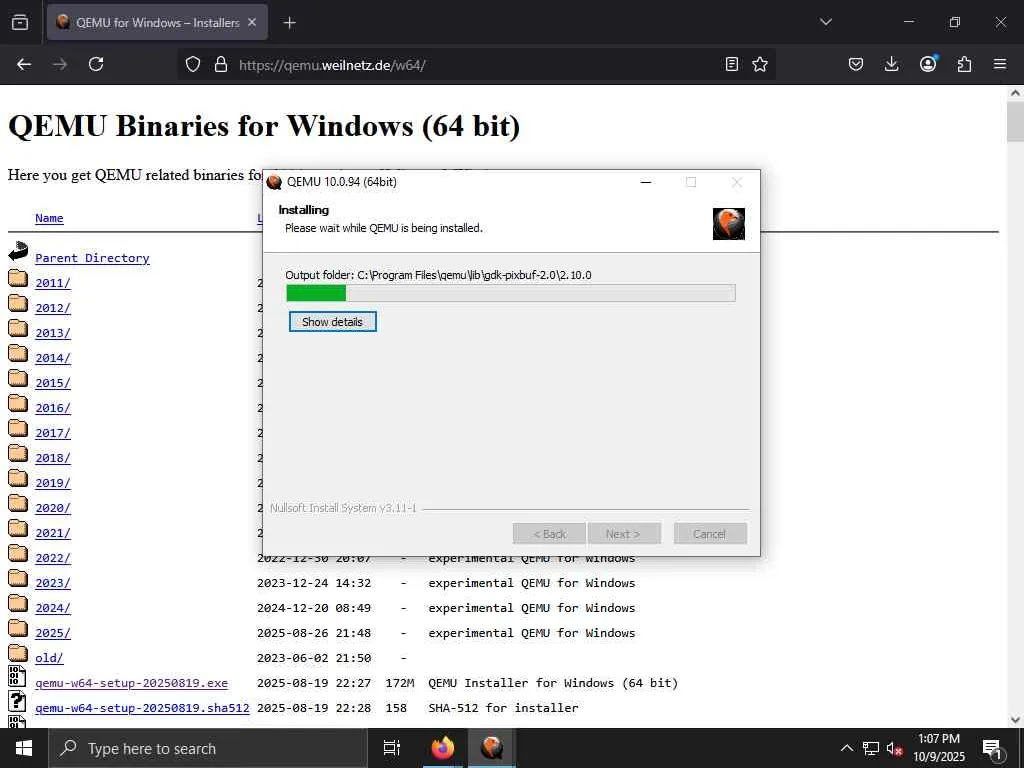1024x768 pixels.
Task: Click the folder icon beside 2013/
Action: tap(18, 329)
